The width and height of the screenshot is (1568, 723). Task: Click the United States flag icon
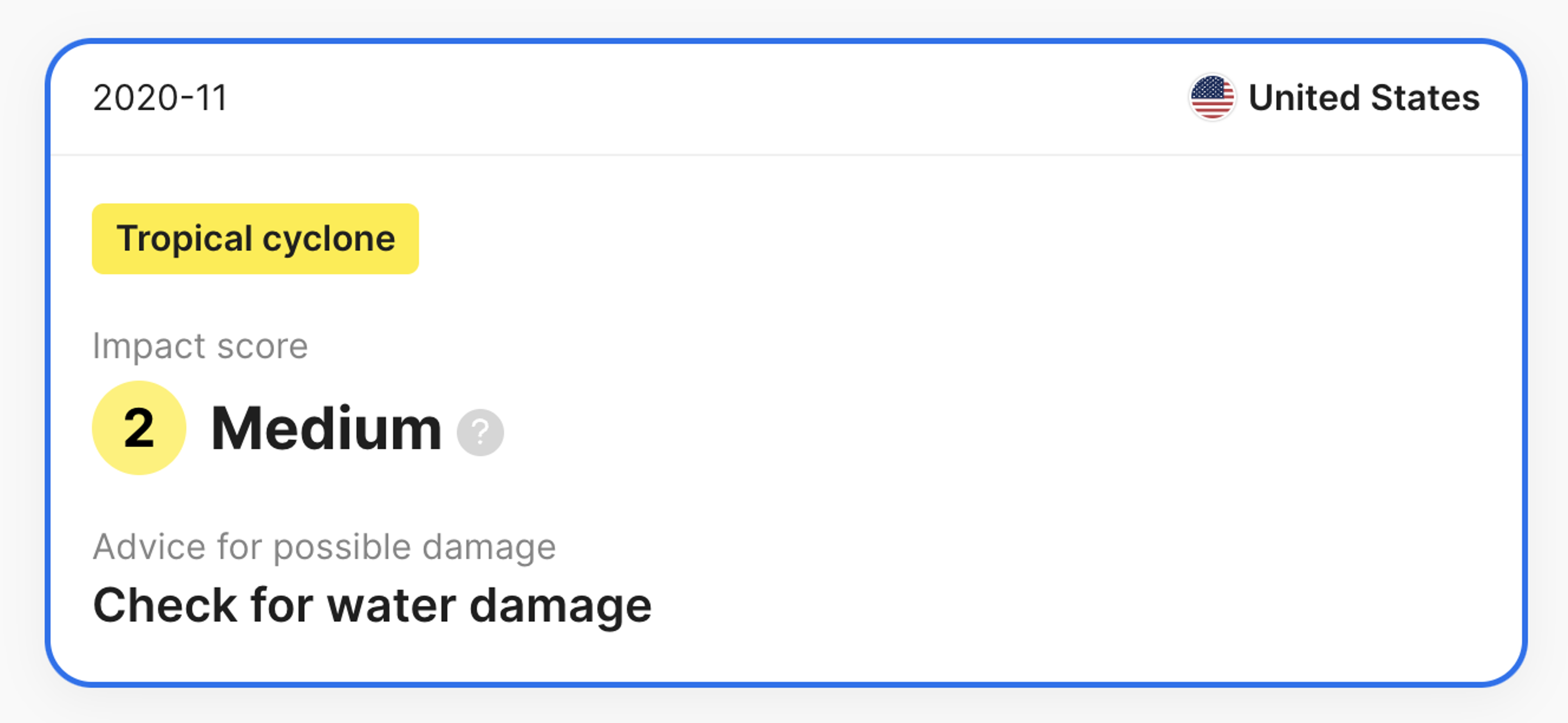click(1212, 98)
